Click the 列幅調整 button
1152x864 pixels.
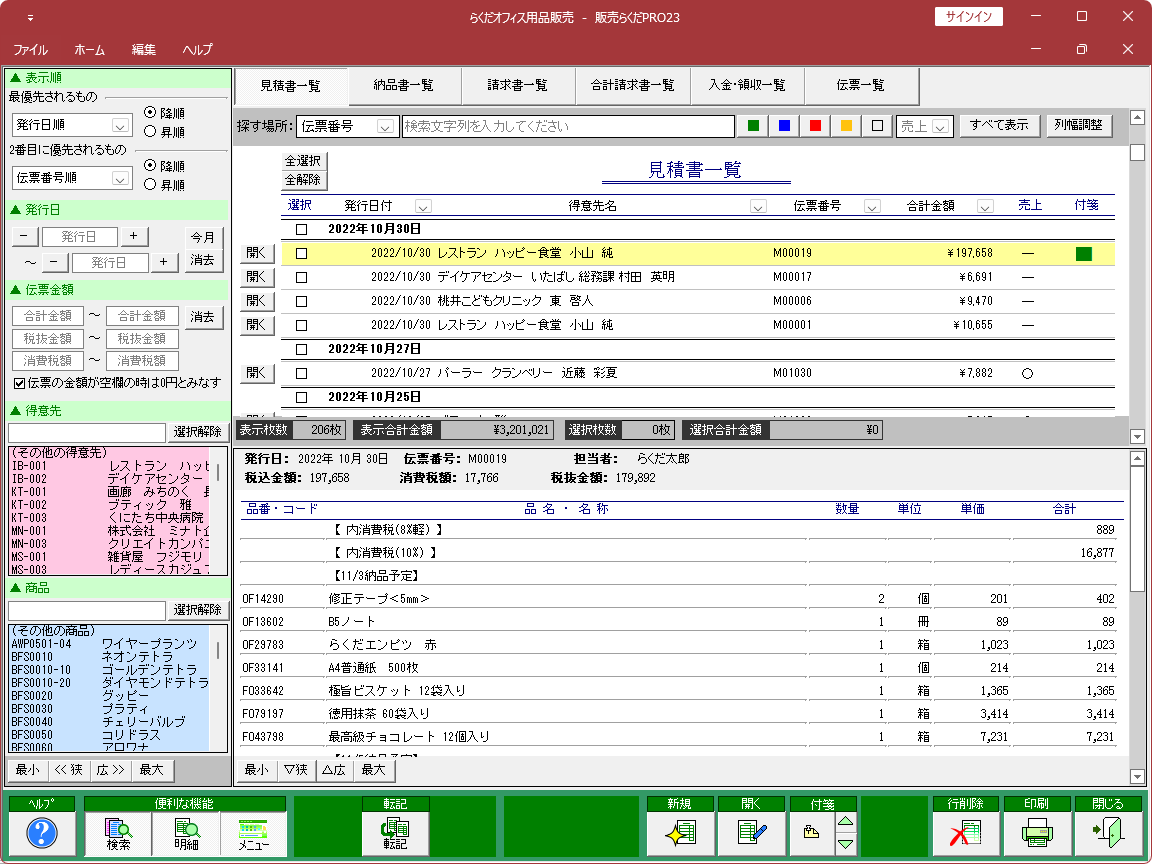coord(1078,126)
